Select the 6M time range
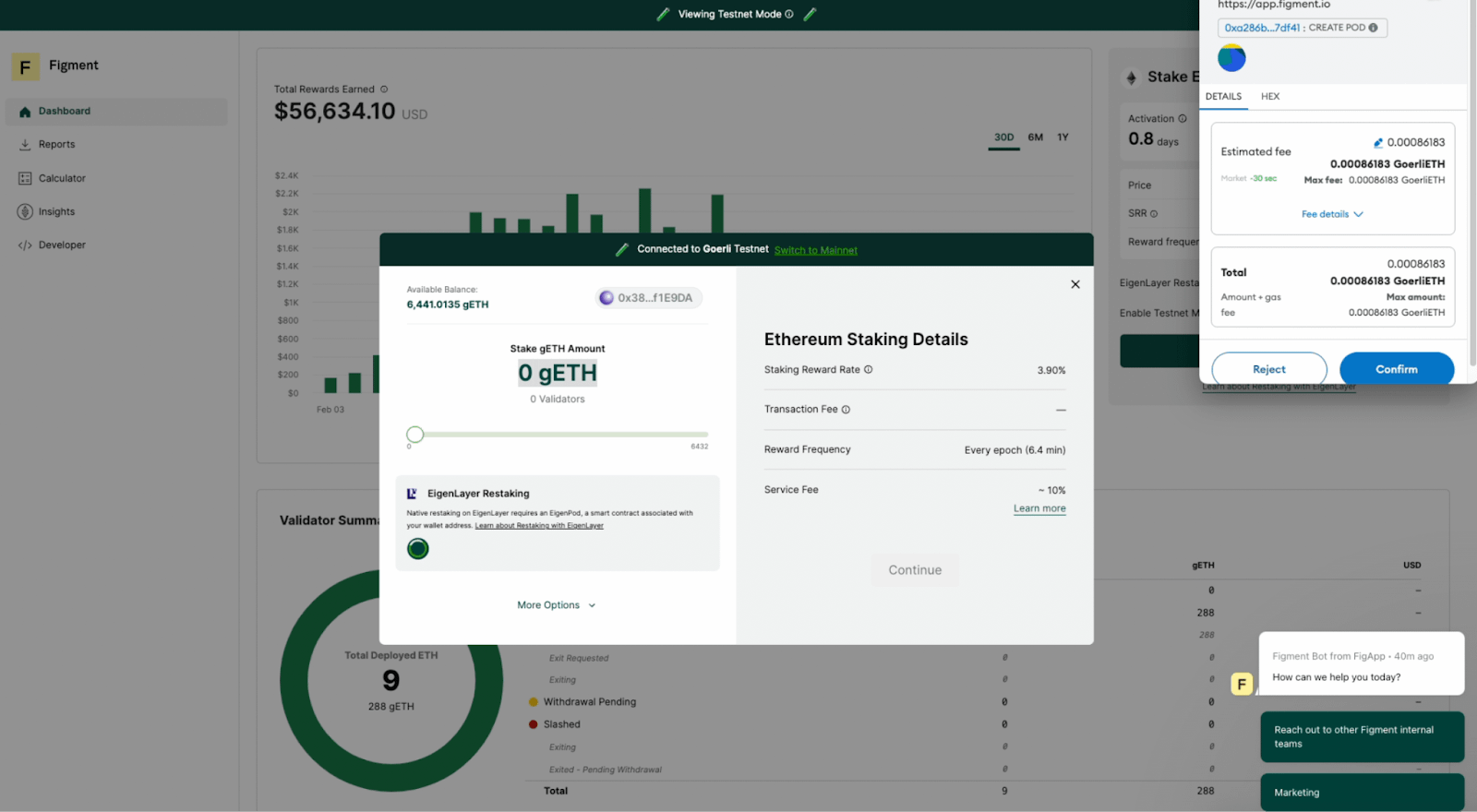This screenshot has width=1477, height=812. 1036,137
